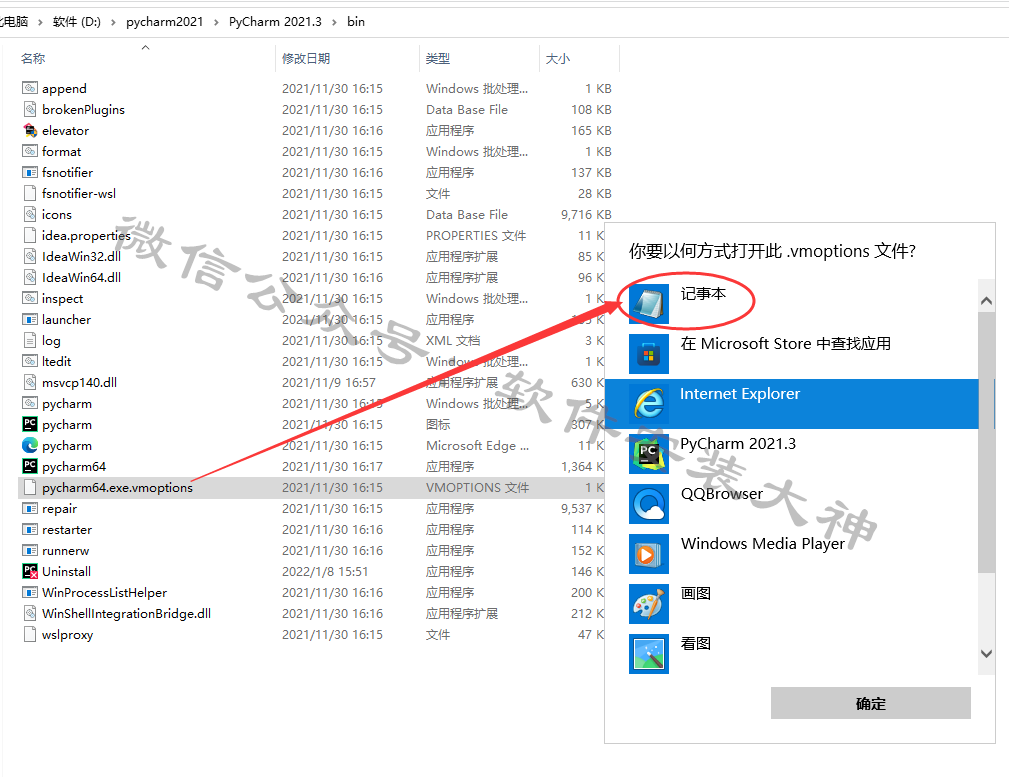Select the 看图 list entry
Screen dimensions: 1009x777
coord(791,653)
